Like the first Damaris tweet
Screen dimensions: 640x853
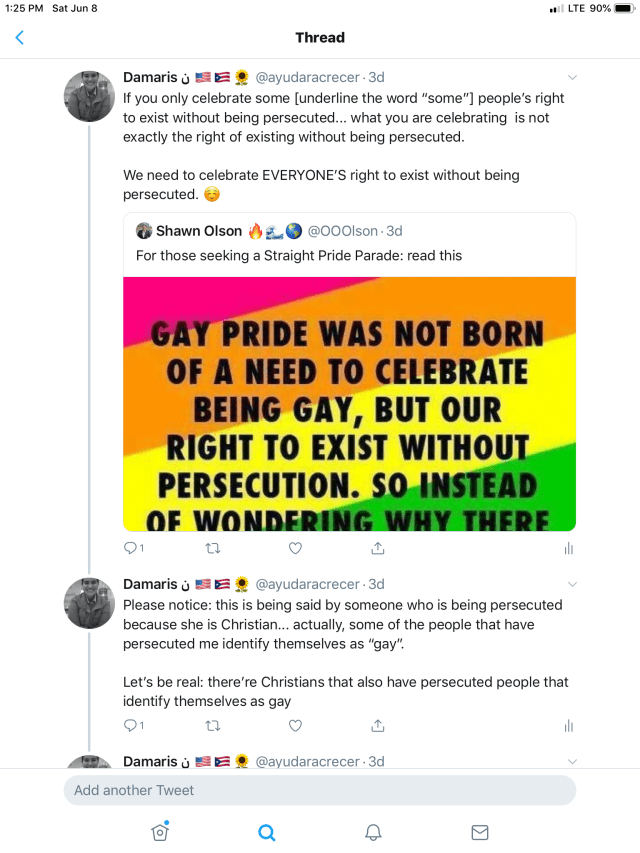(x=295, y=548)
